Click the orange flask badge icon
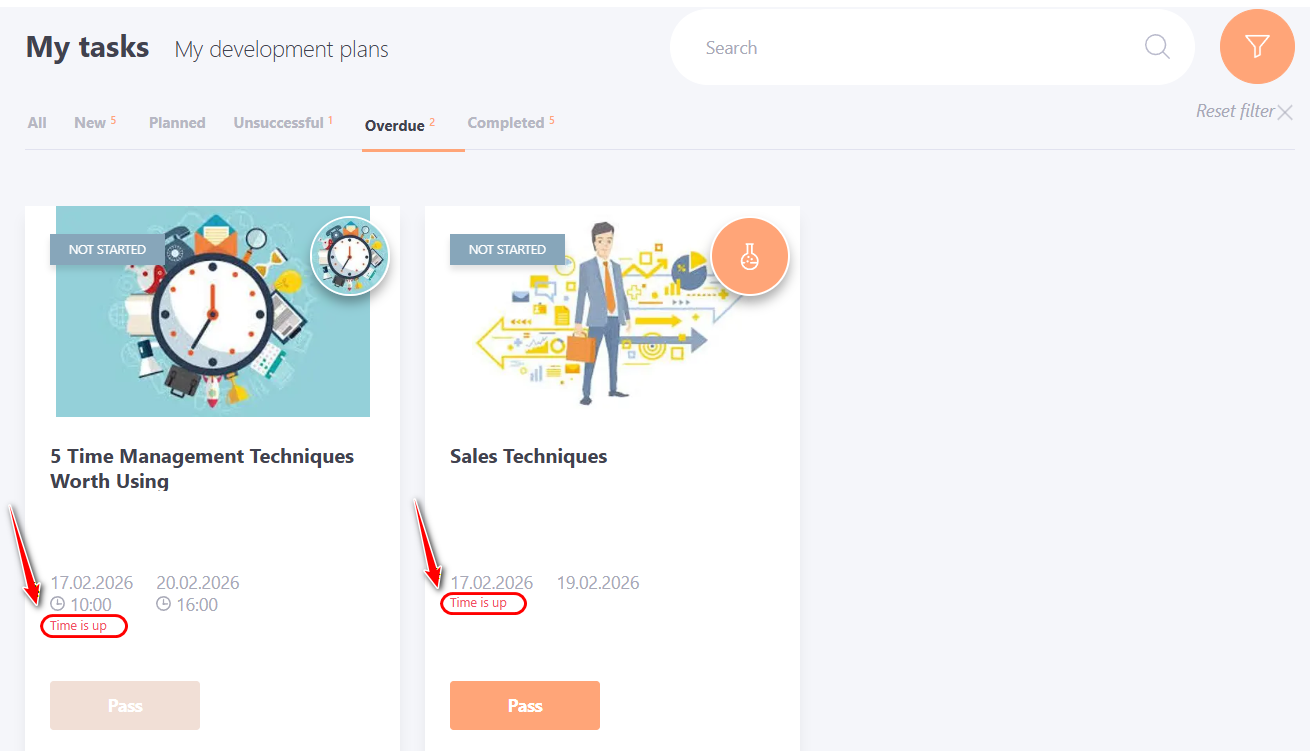The width and height of the screenshot is (1310, 751). (x=750, y=256)
